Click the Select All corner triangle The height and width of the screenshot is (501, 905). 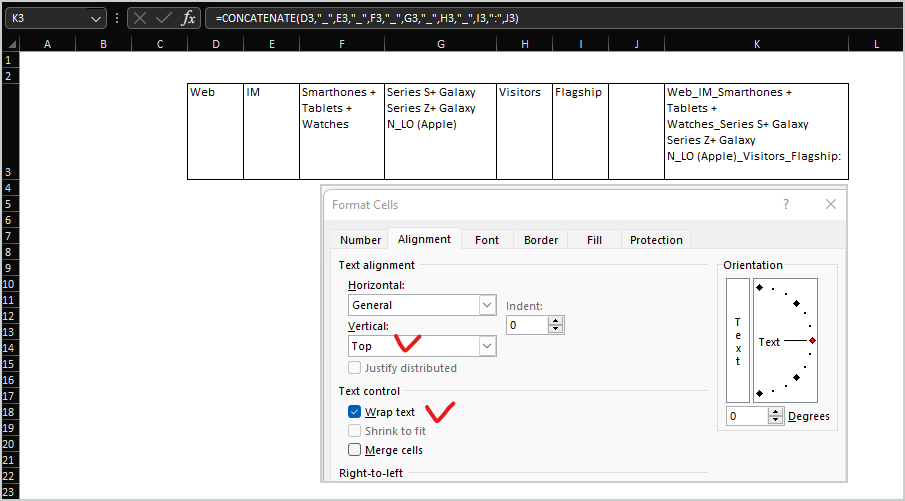click(11, 44)
